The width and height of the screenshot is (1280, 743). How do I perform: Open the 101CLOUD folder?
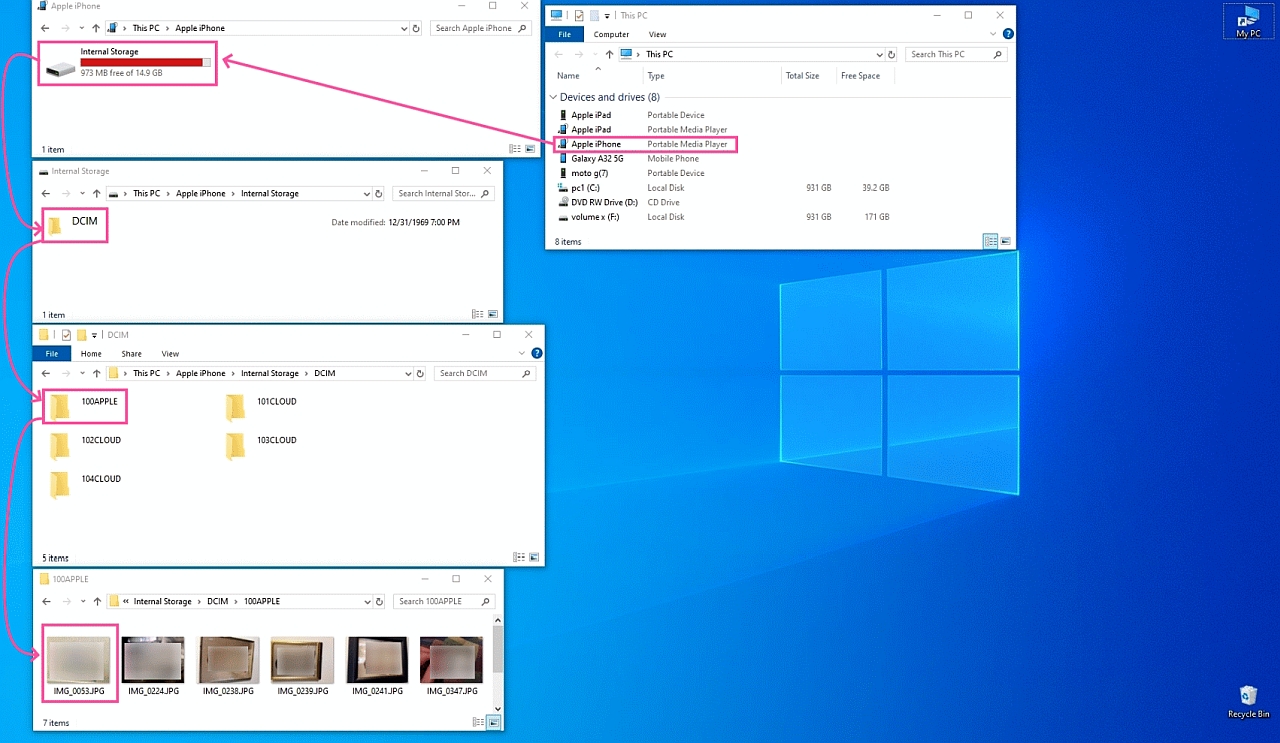262,405
